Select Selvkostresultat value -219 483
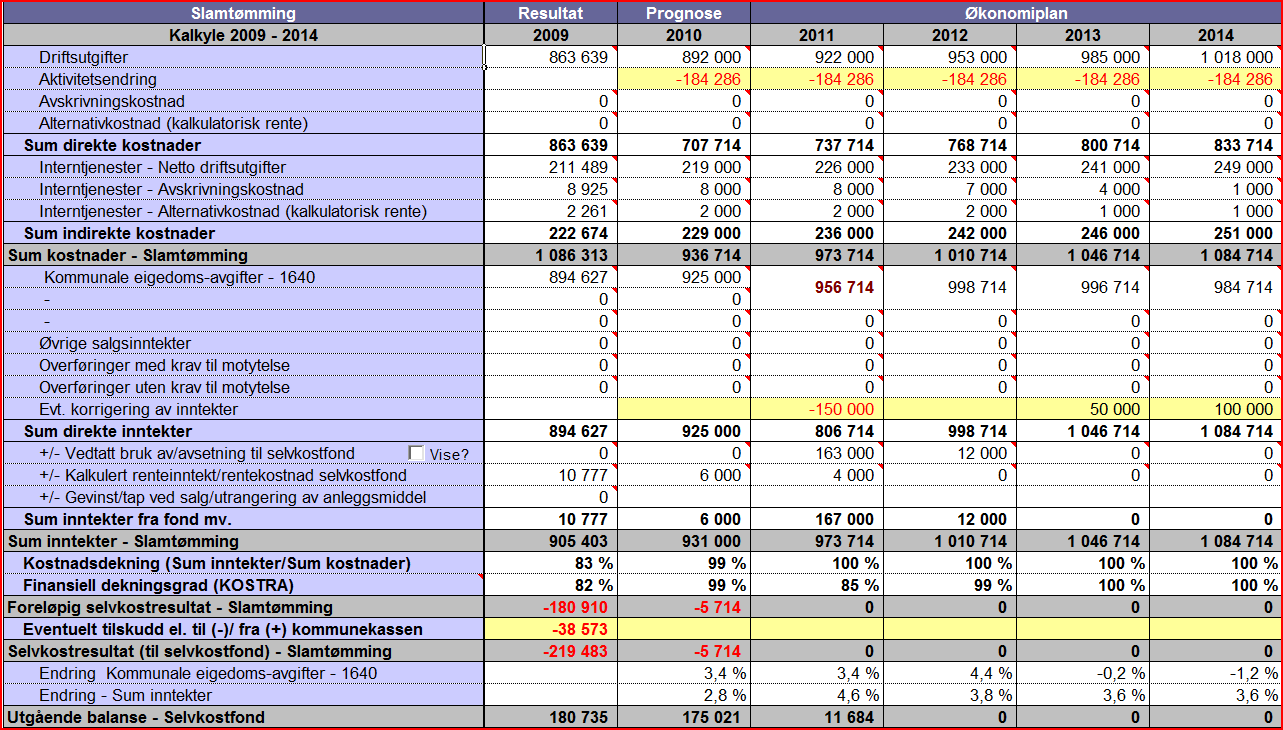Screen dimensions: 1283x730 tap(551, 651)
